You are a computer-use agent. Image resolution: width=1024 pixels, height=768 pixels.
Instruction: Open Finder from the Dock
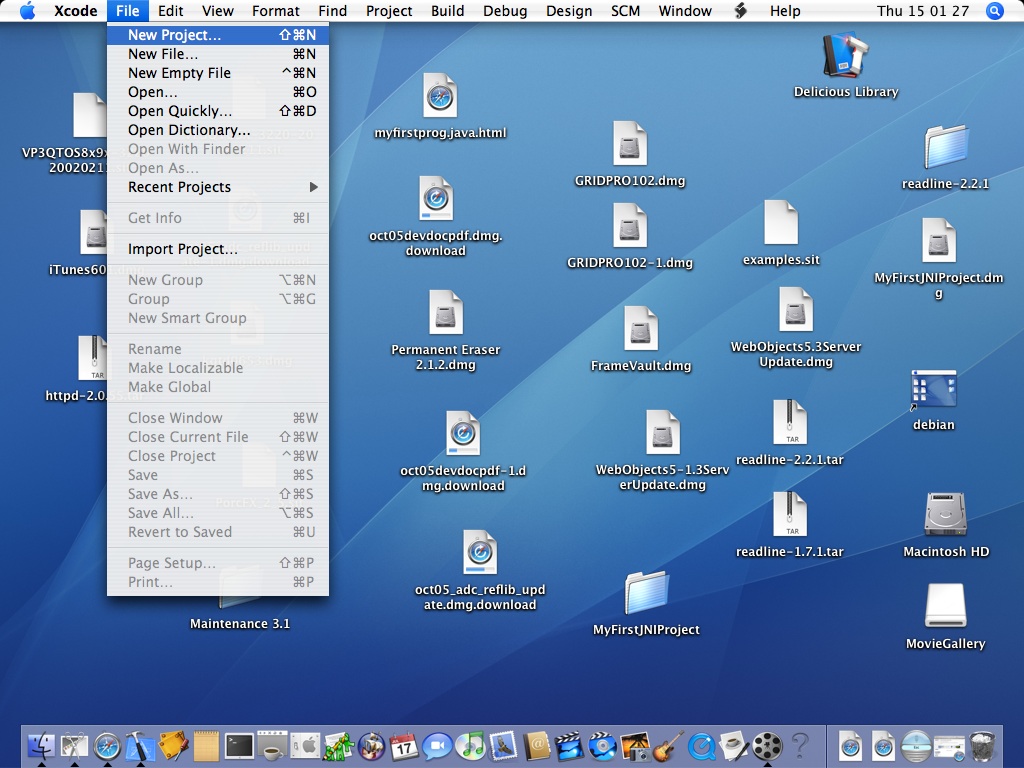coord(42,745)
